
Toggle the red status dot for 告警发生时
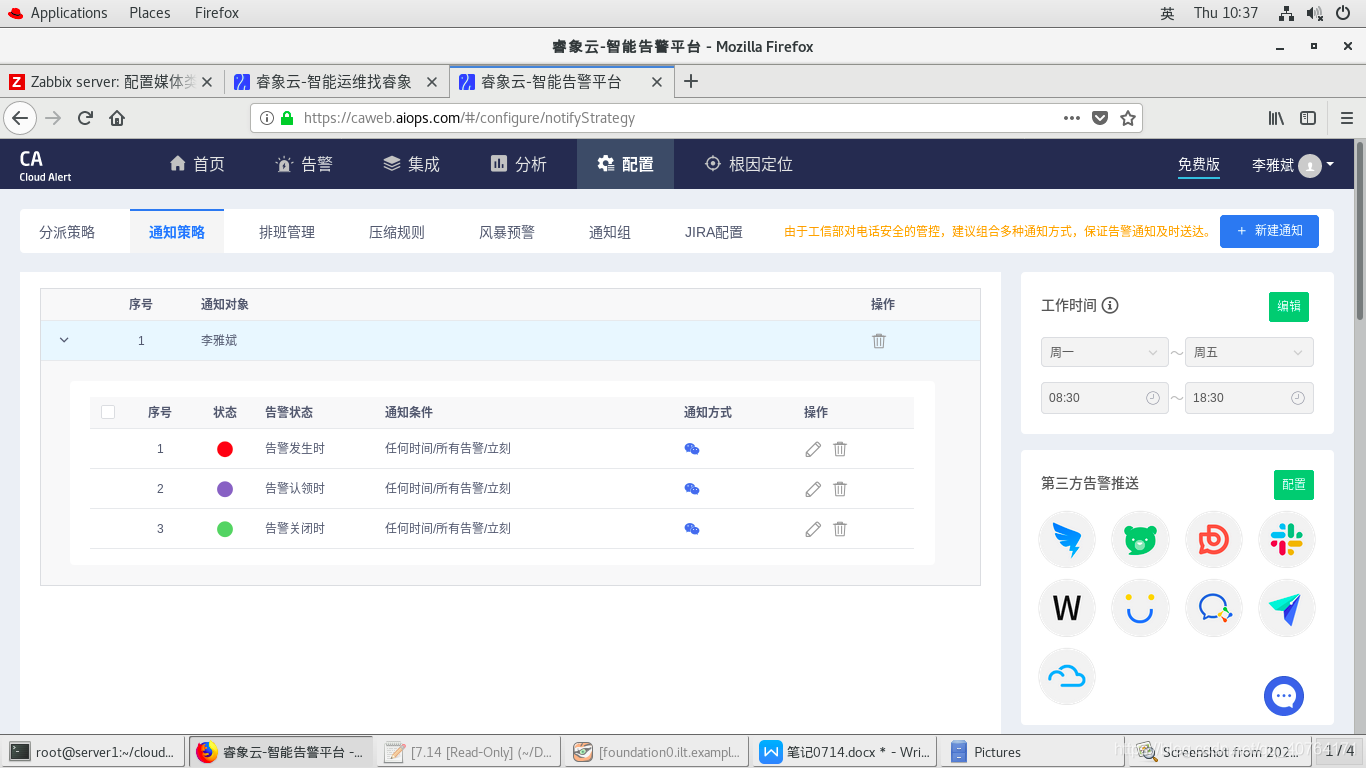tap(225, 448)
